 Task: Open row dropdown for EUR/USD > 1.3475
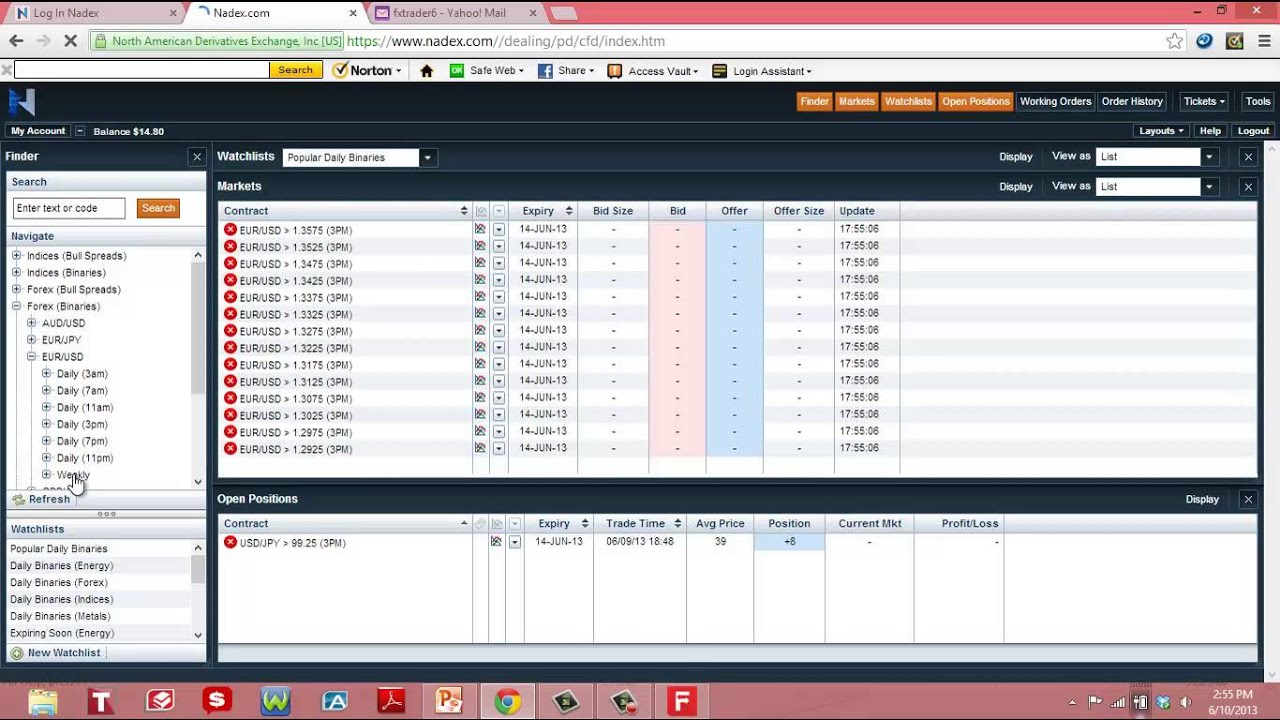point(498,263)
